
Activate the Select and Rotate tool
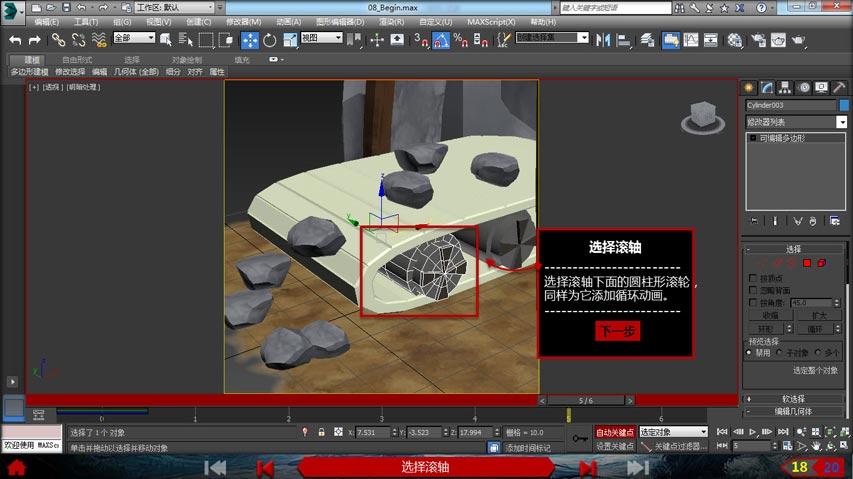[x=269, y=40]
